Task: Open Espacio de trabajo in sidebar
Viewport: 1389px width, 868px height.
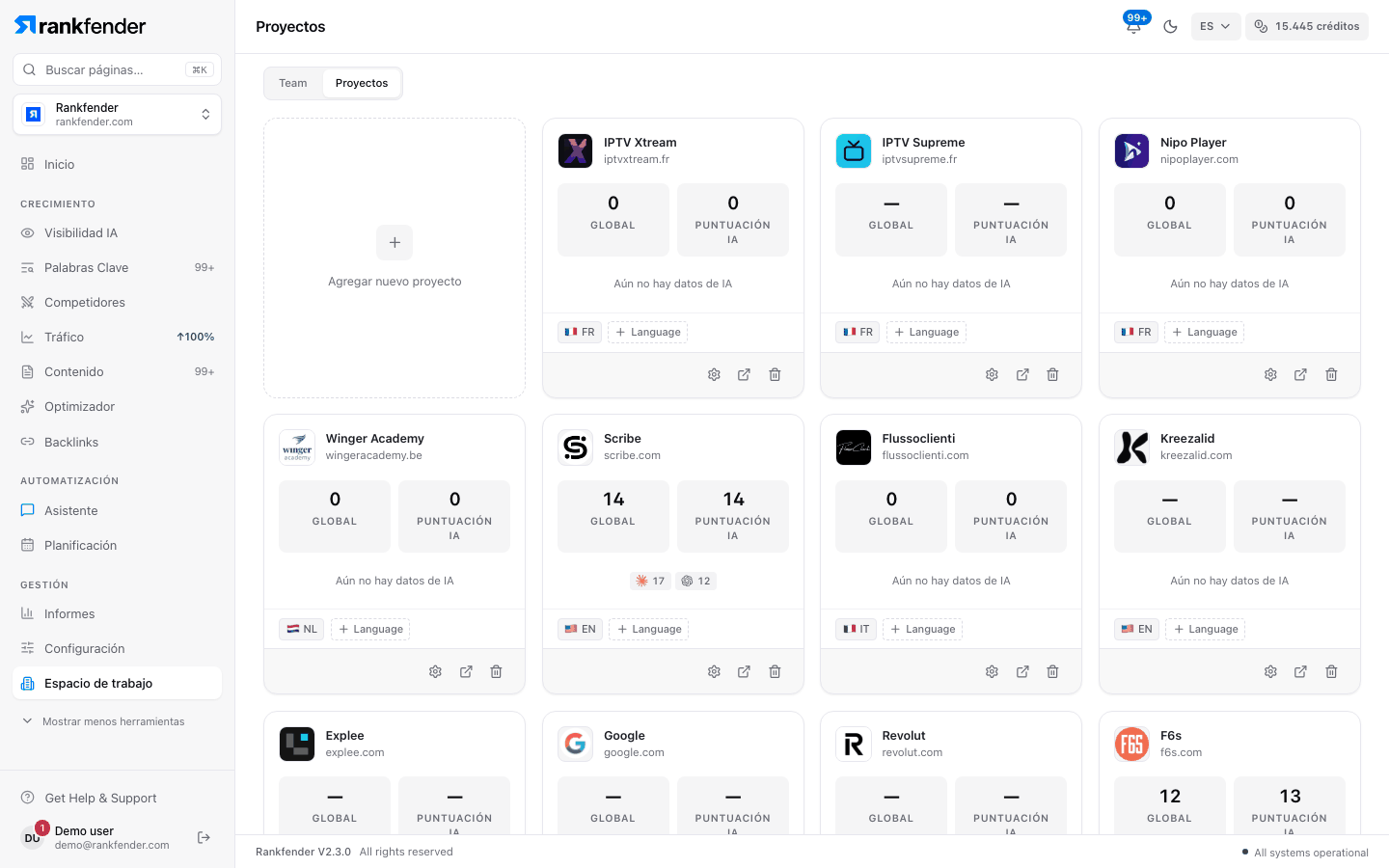Action: [118, 683]
